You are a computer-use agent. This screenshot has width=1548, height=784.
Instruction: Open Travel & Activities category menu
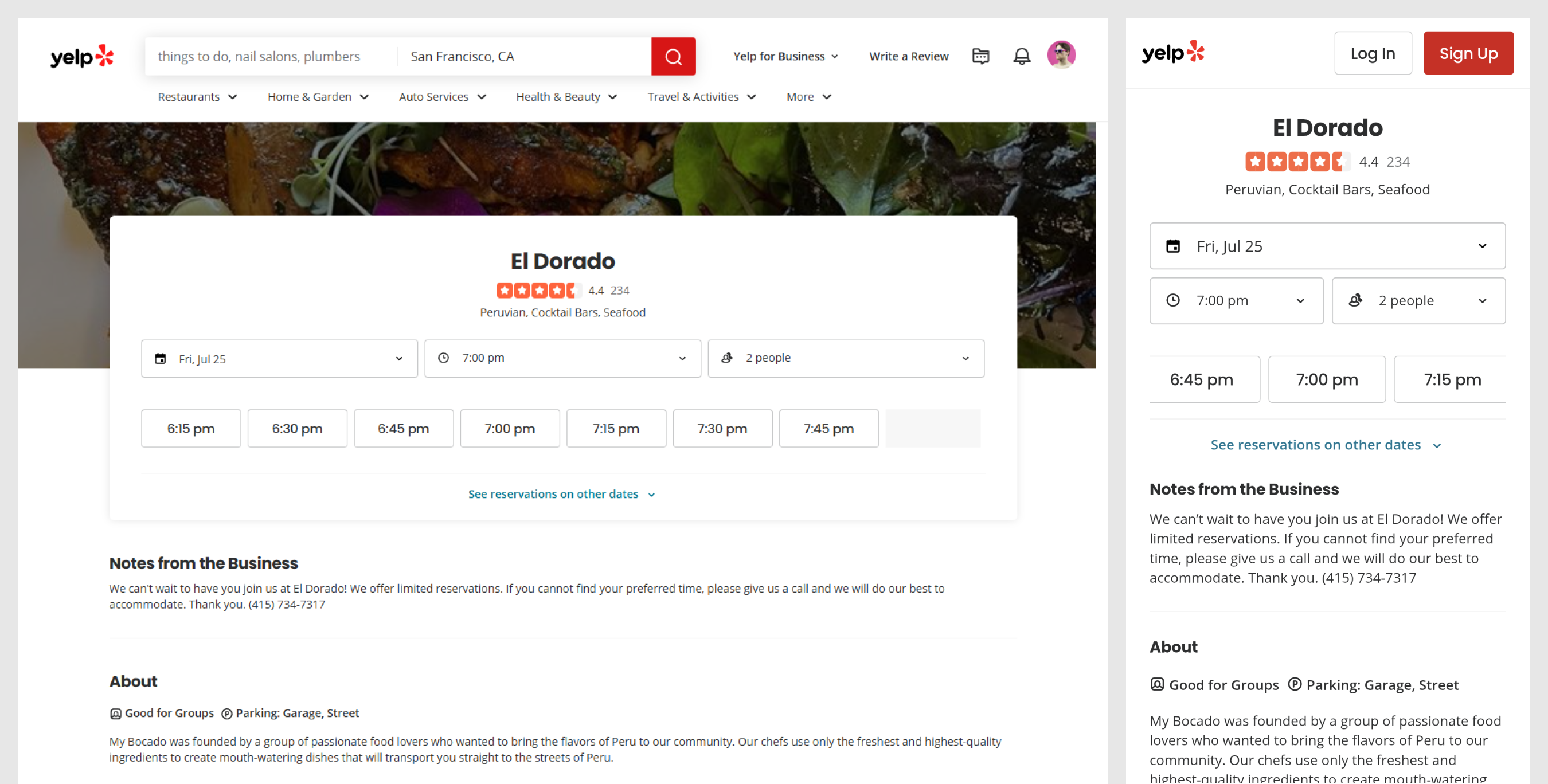click(701, 97)
